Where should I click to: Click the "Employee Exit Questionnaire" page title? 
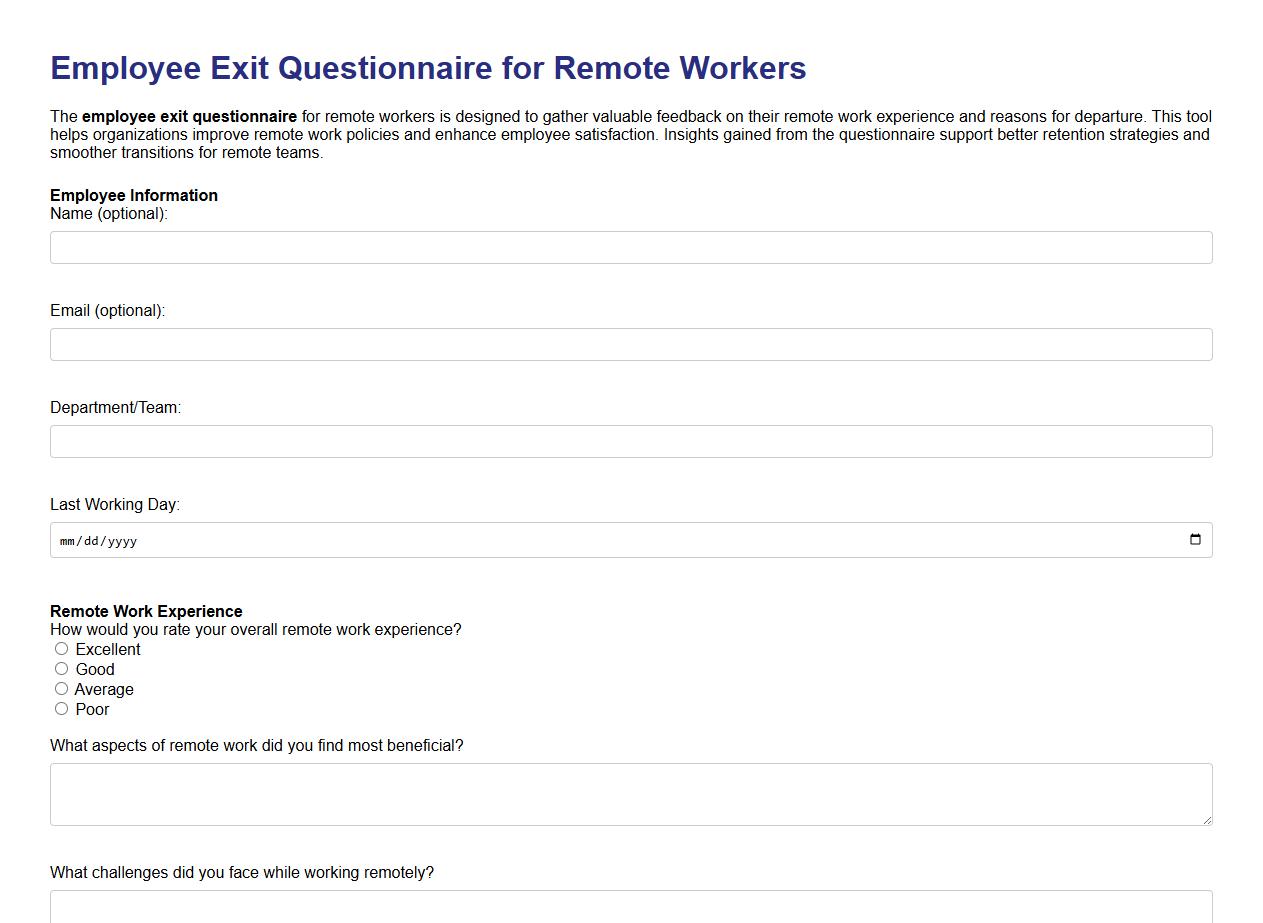[427, 68]
